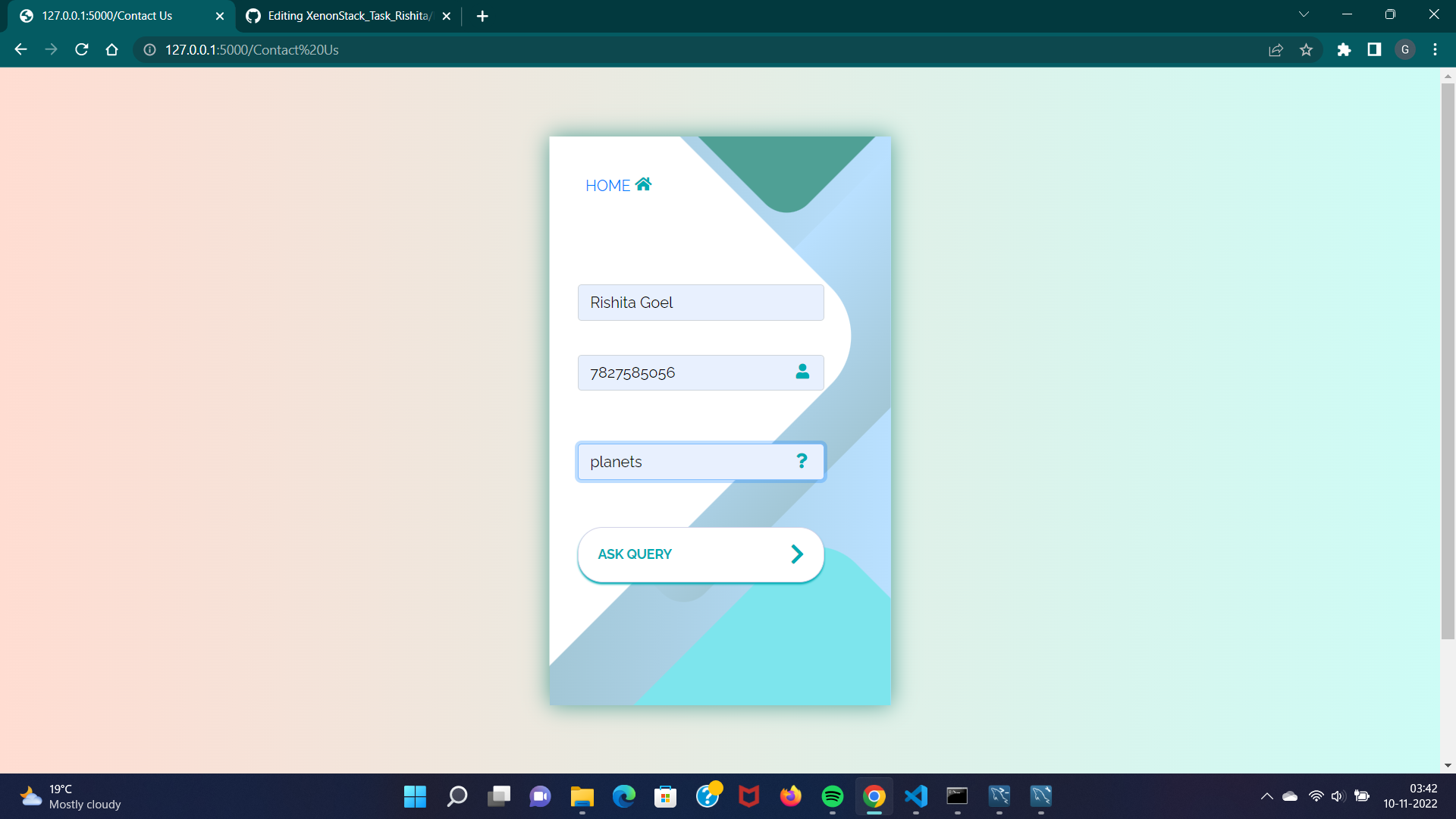Close the Contact Us tab
1456x819 pixels.
click(x=220, y=16)
